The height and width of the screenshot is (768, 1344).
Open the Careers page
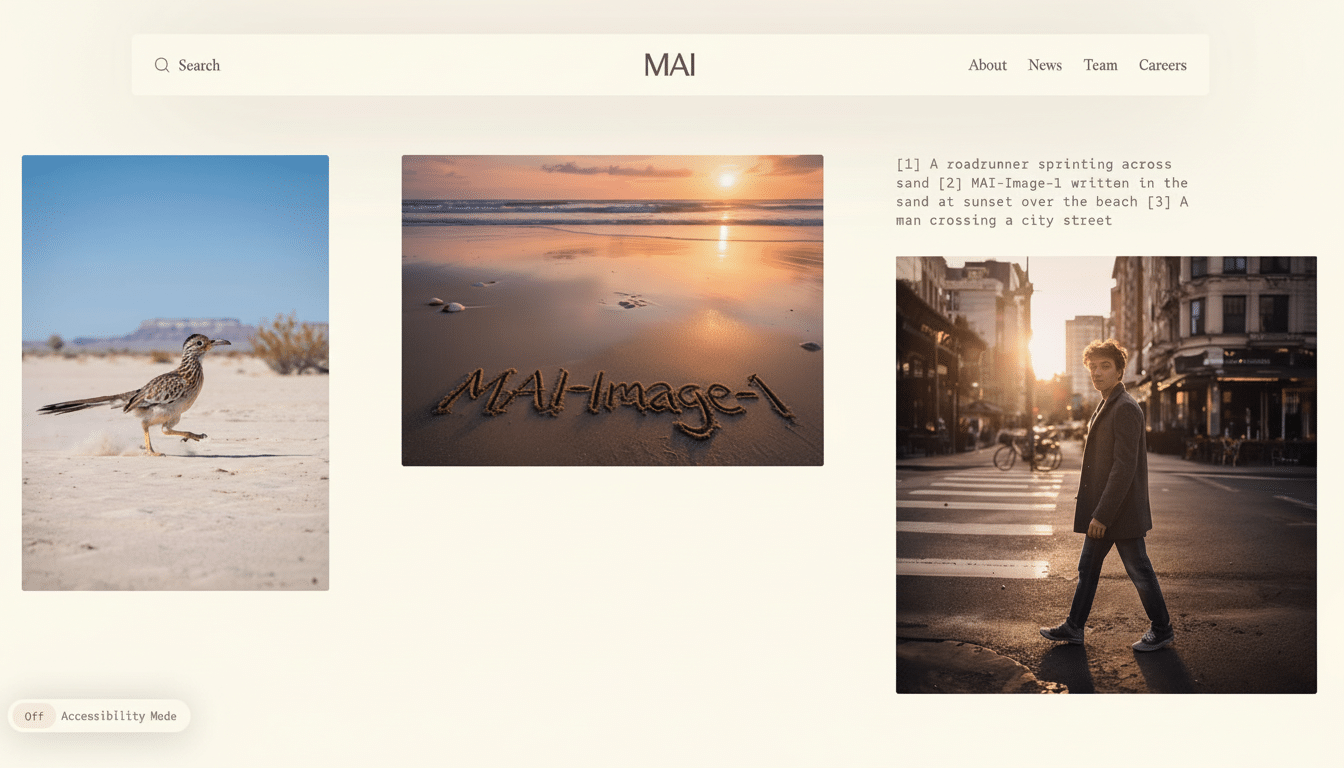click(1162, 64)
